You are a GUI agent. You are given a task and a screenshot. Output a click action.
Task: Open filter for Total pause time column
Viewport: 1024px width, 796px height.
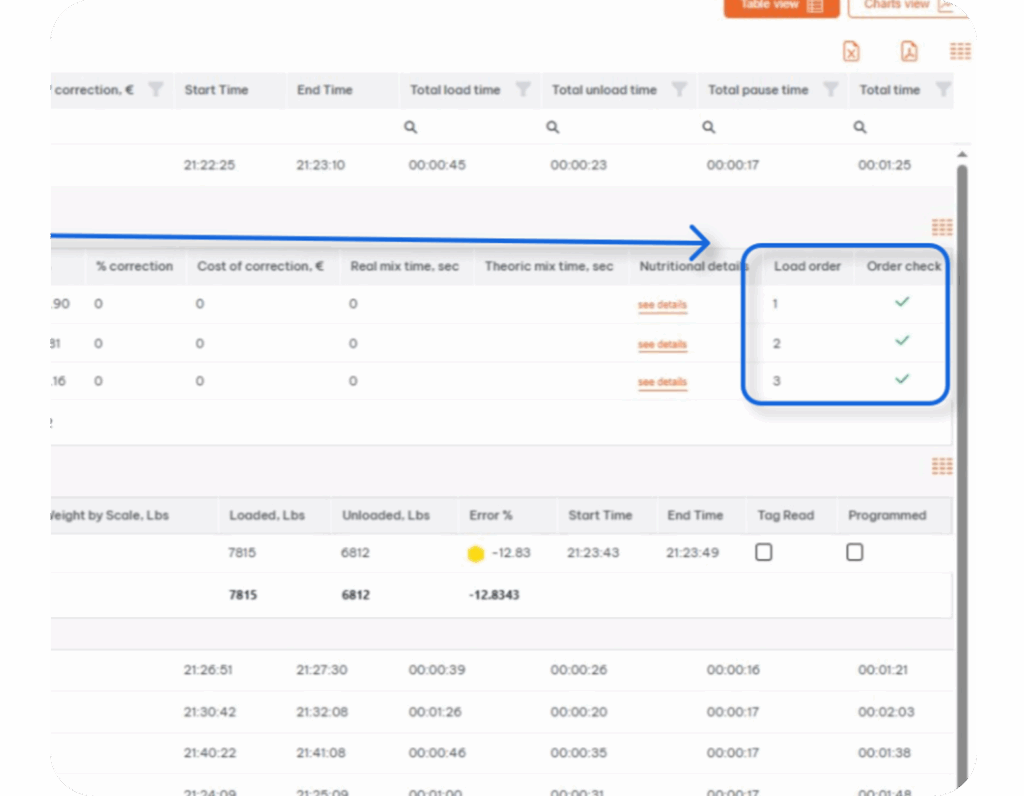[830, 90]
